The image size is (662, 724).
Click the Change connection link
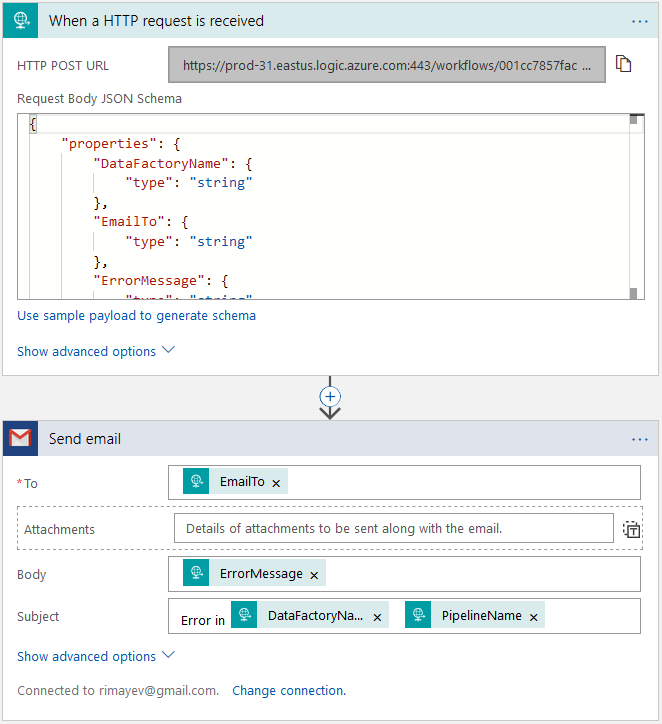(288, 690)
